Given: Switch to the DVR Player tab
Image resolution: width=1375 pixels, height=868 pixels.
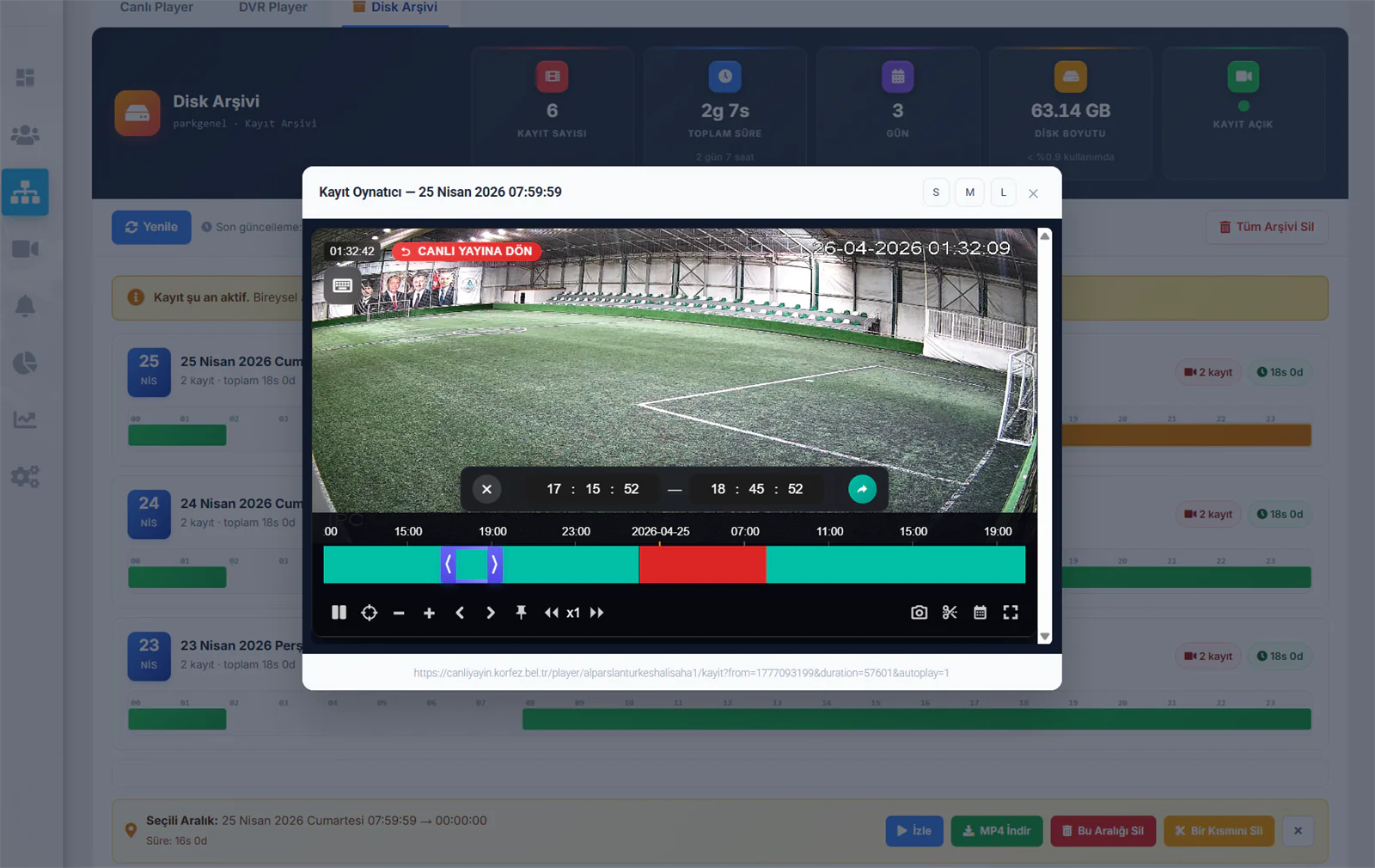Looking at the screenshot, I should pos(272,8).
